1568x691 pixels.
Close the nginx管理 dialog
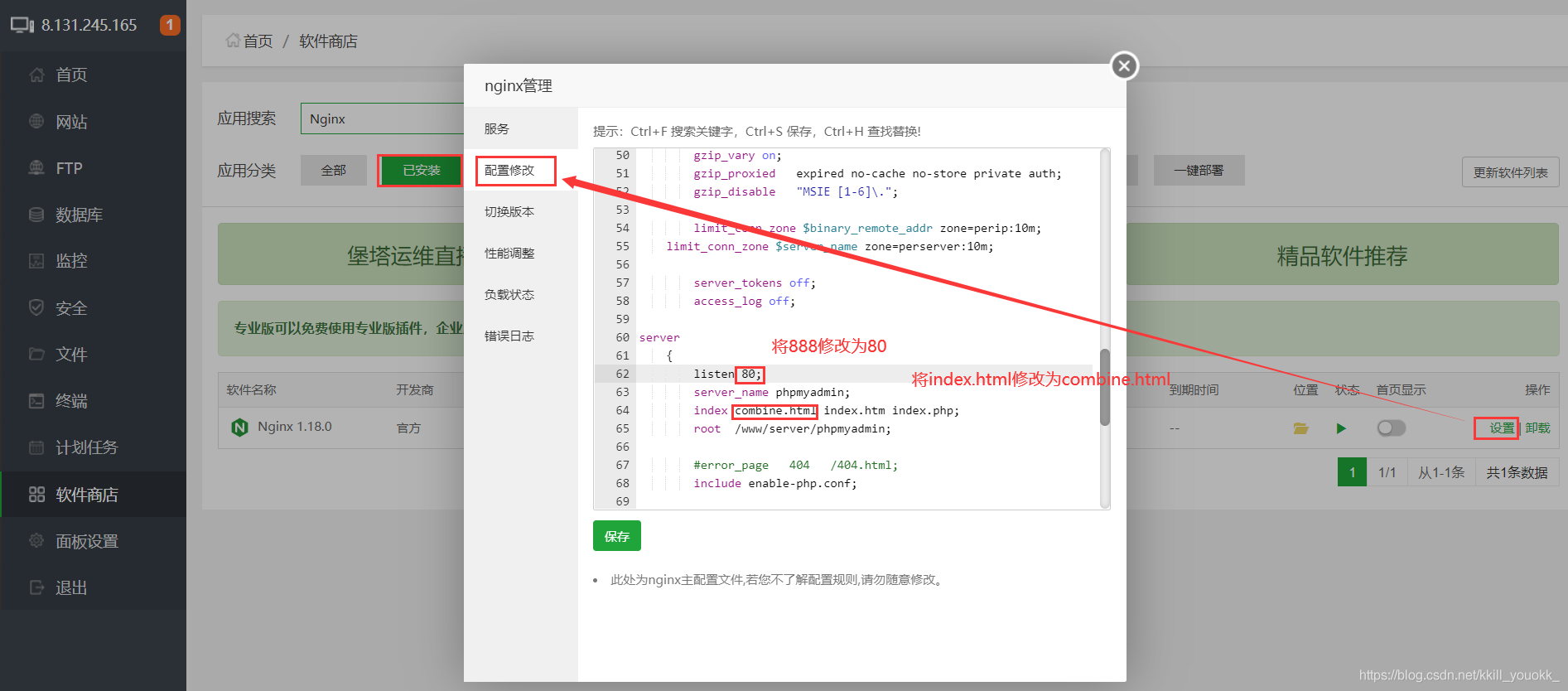click(1124, 65)
